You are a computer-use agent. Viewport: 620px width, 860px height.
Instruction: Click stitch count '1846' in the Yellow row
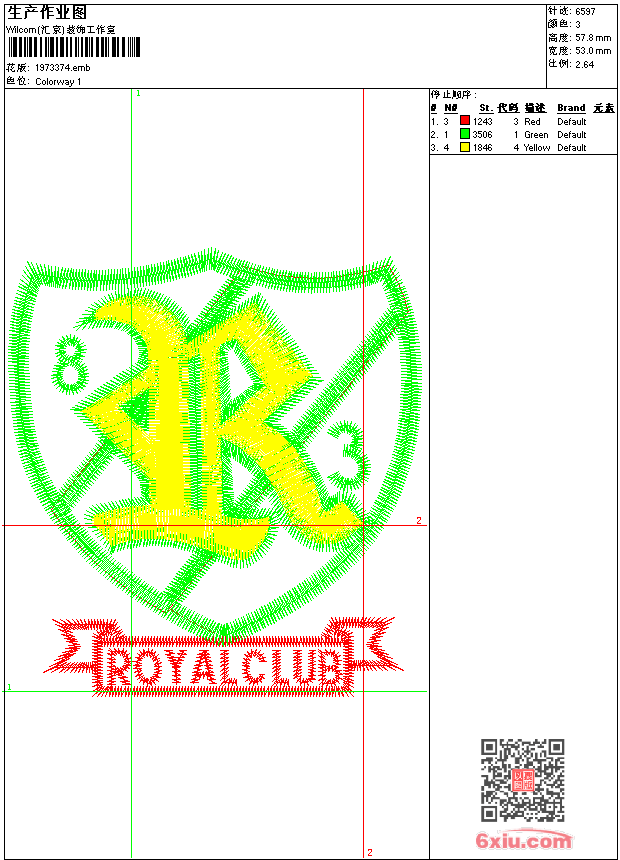tap(483, 148)
